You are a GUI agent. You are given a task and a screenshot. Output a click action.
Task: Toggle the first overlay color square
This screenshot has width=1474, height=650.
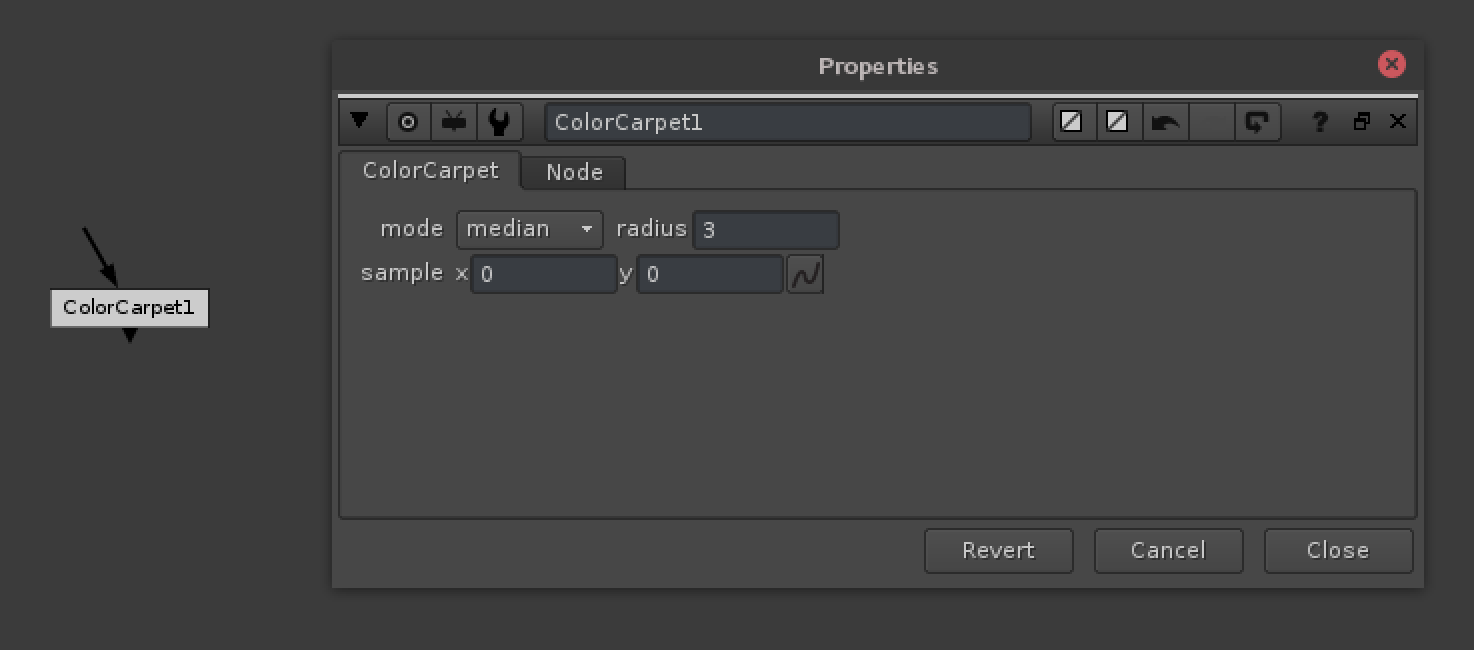(1071, 121)
